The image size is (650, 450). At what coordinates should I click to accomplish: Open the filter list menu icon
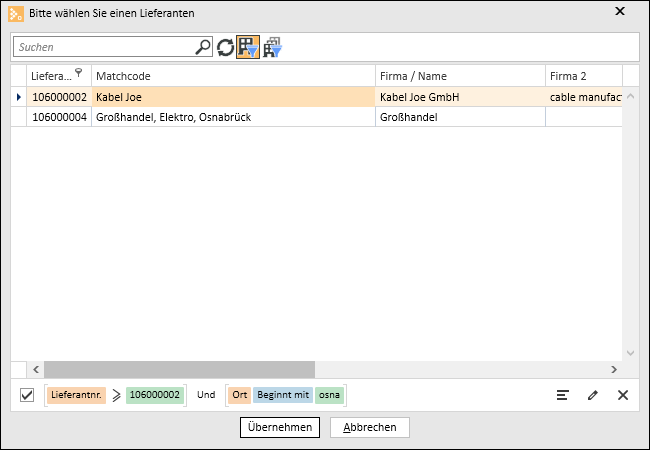coord(563,395)
